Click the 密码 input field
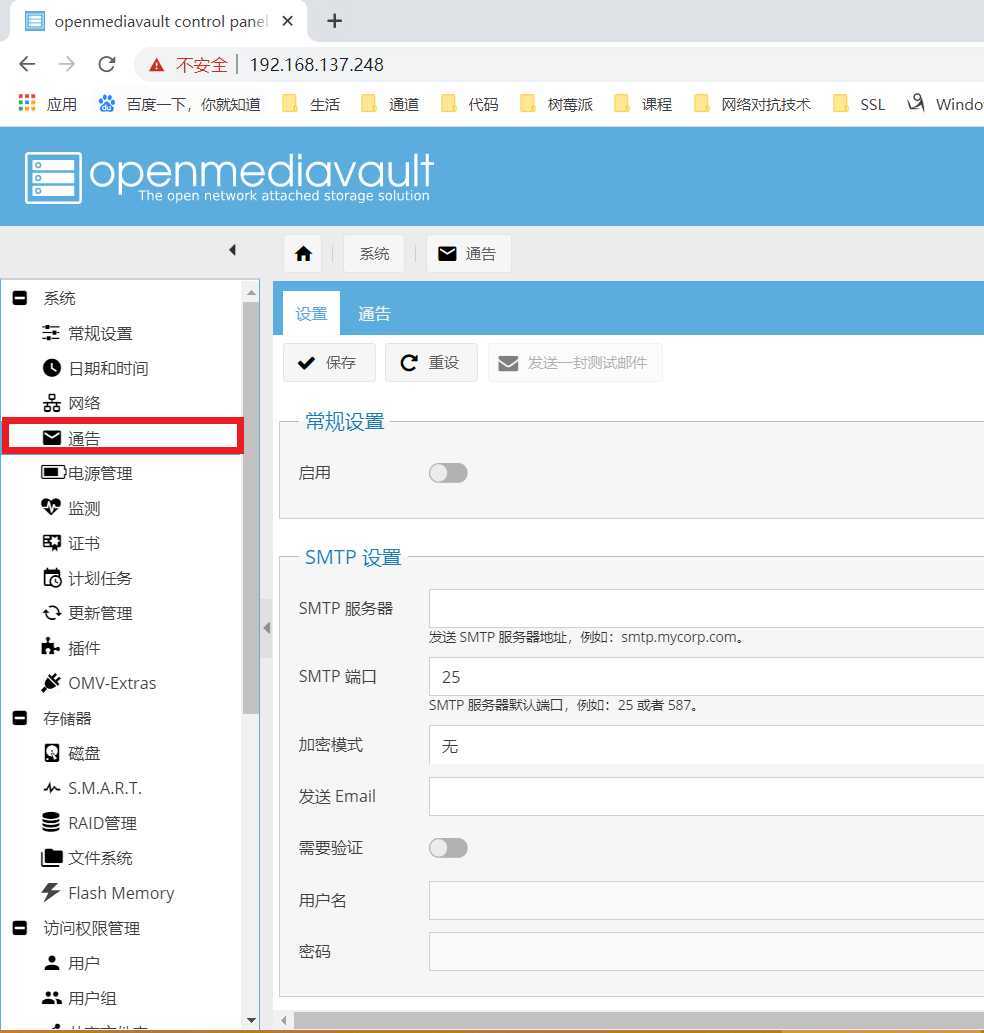 pos(706,951)
